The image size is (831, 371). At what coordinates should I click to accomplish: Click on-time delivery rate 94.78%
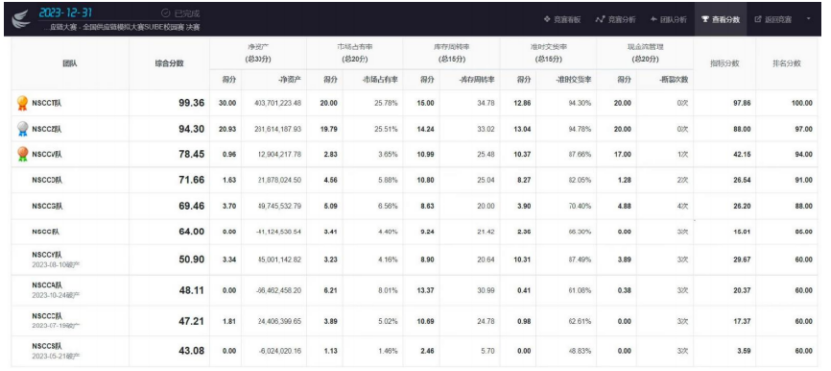click(580, 129)
